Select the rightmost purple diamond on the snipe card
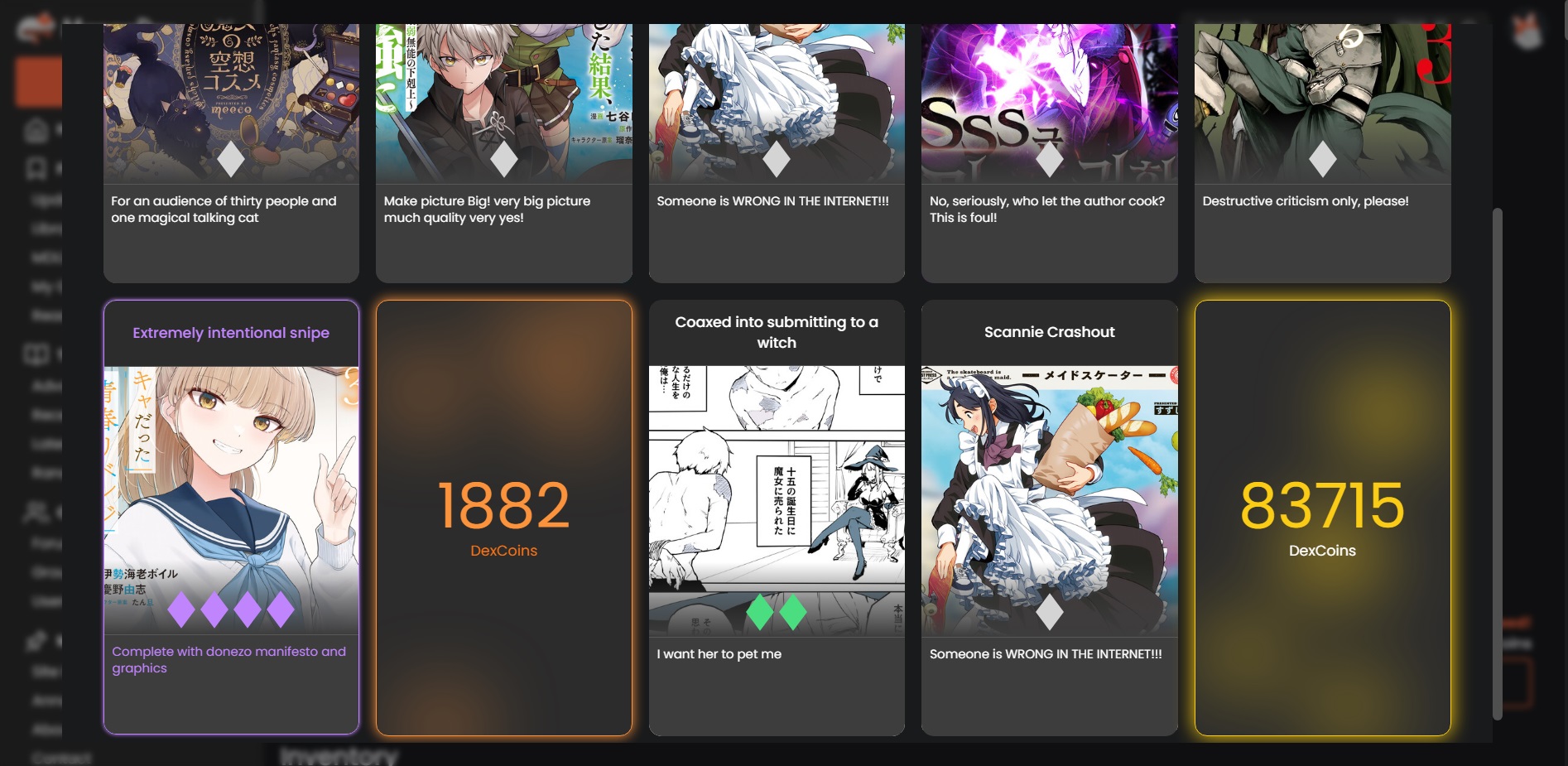 coord(281,609)
